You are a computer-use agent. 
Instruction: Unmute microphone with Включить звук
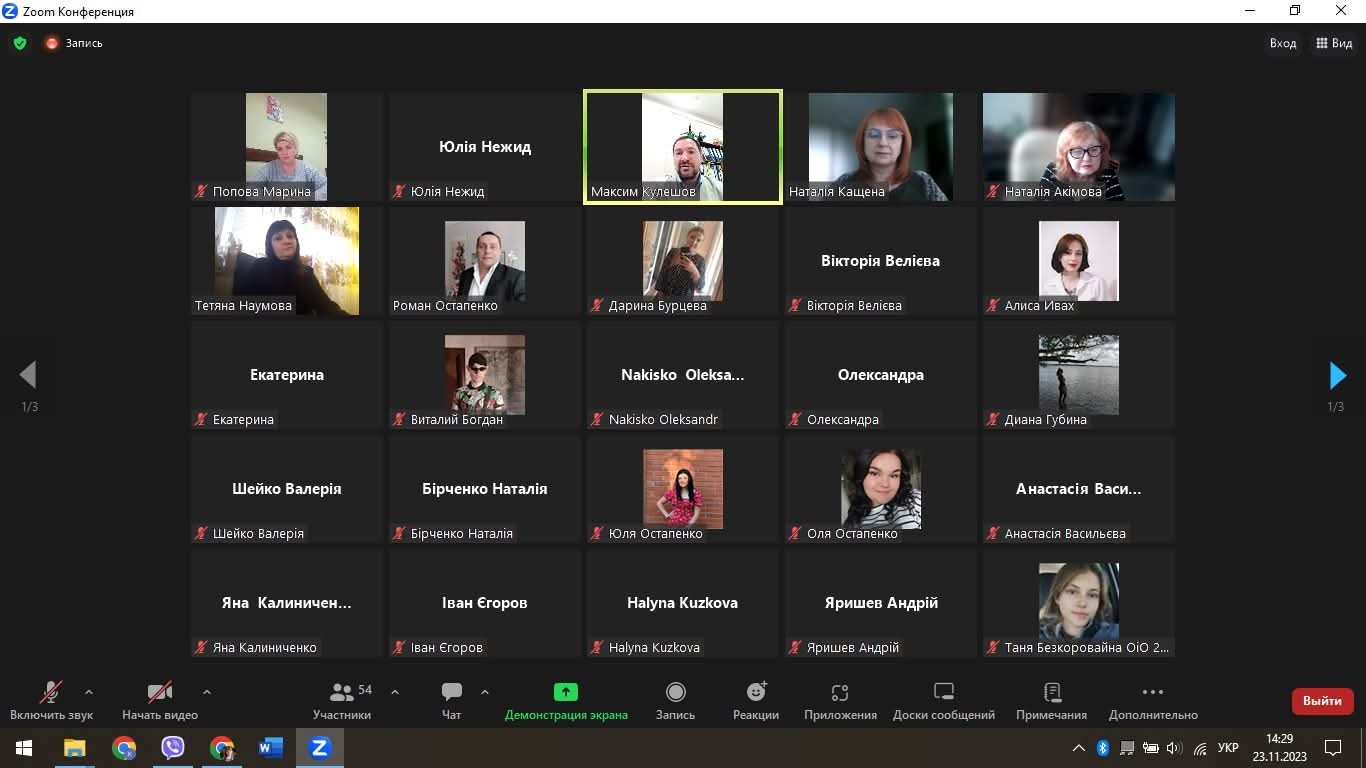pyautogui.click(x=51, y=699)
